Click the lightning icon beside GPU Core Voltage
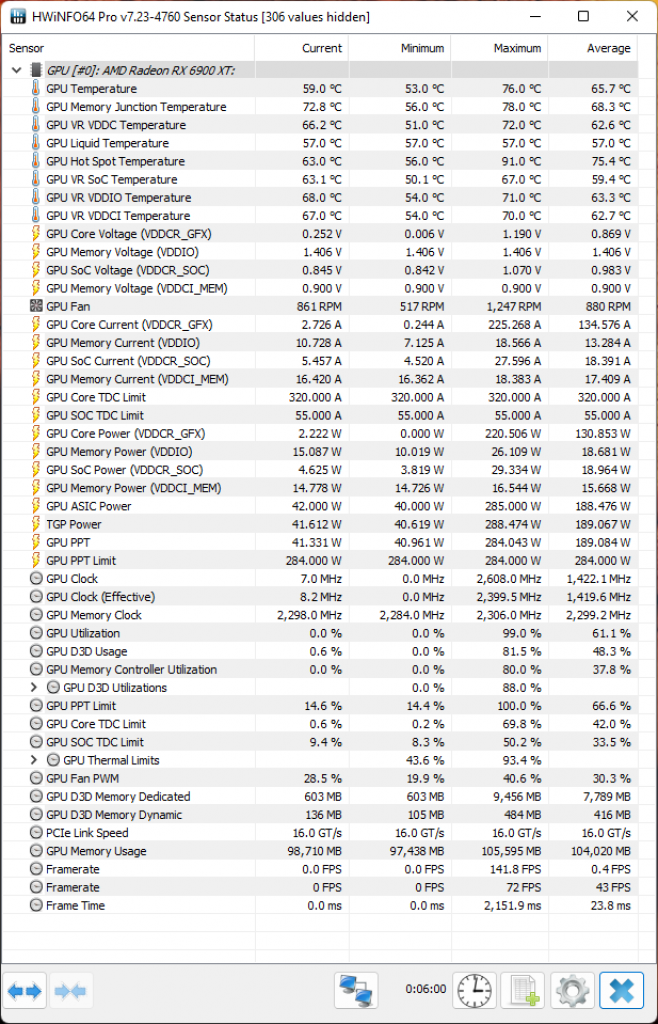Screen dimensions: 658x1024 pyautogui.click(x=36, y=234)
